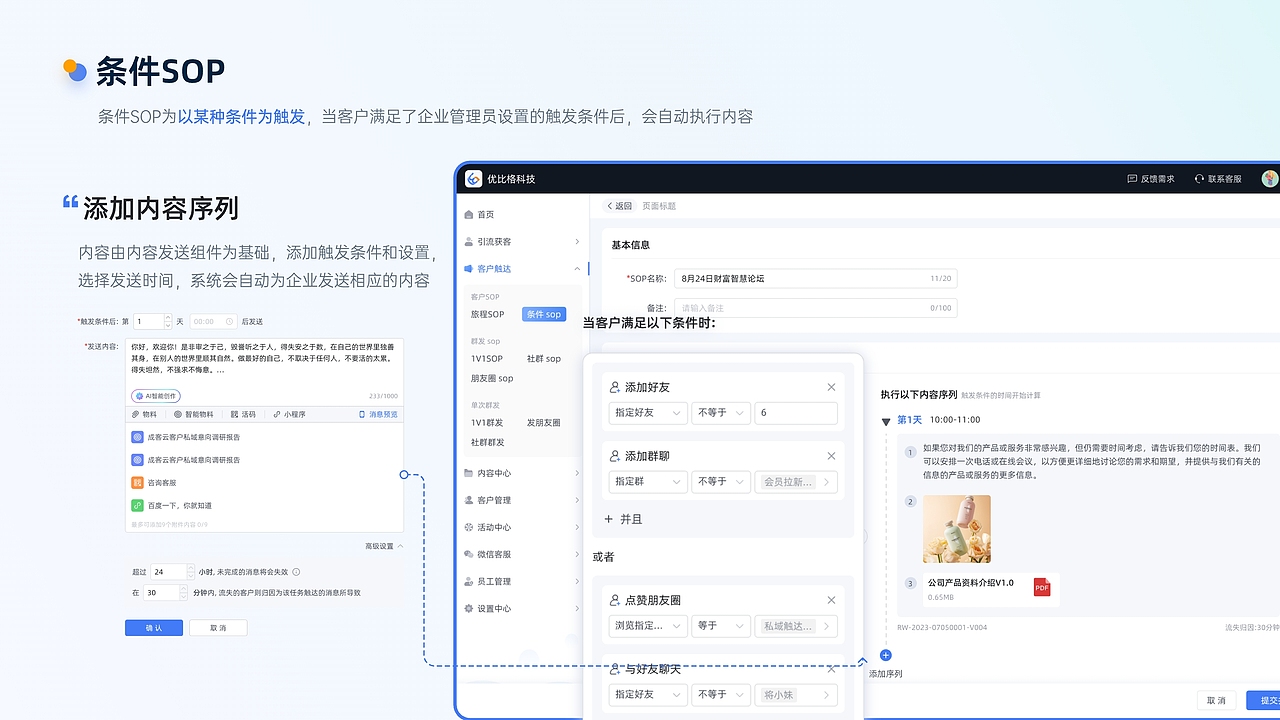Click the 活码 QR code tool

[243, 414]
